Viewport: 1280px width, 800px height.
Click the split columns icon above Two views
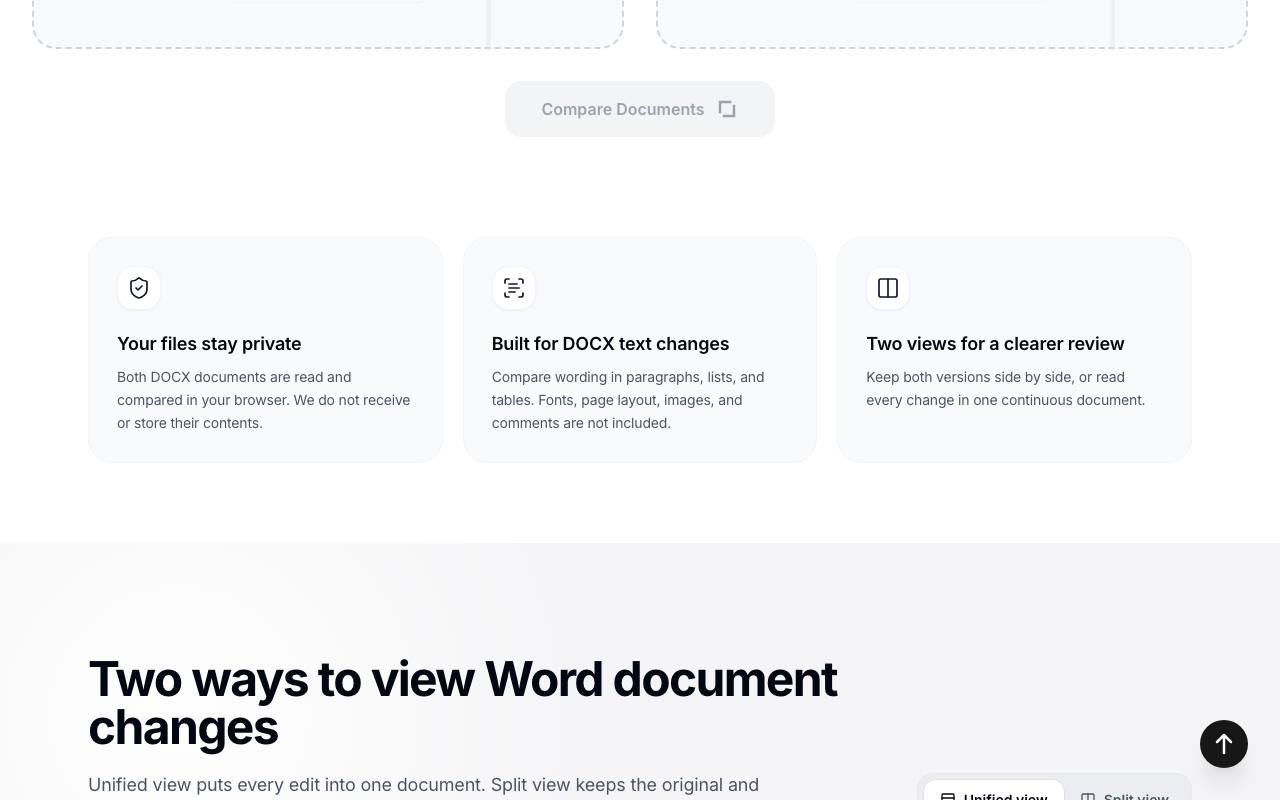pos(888,288)
